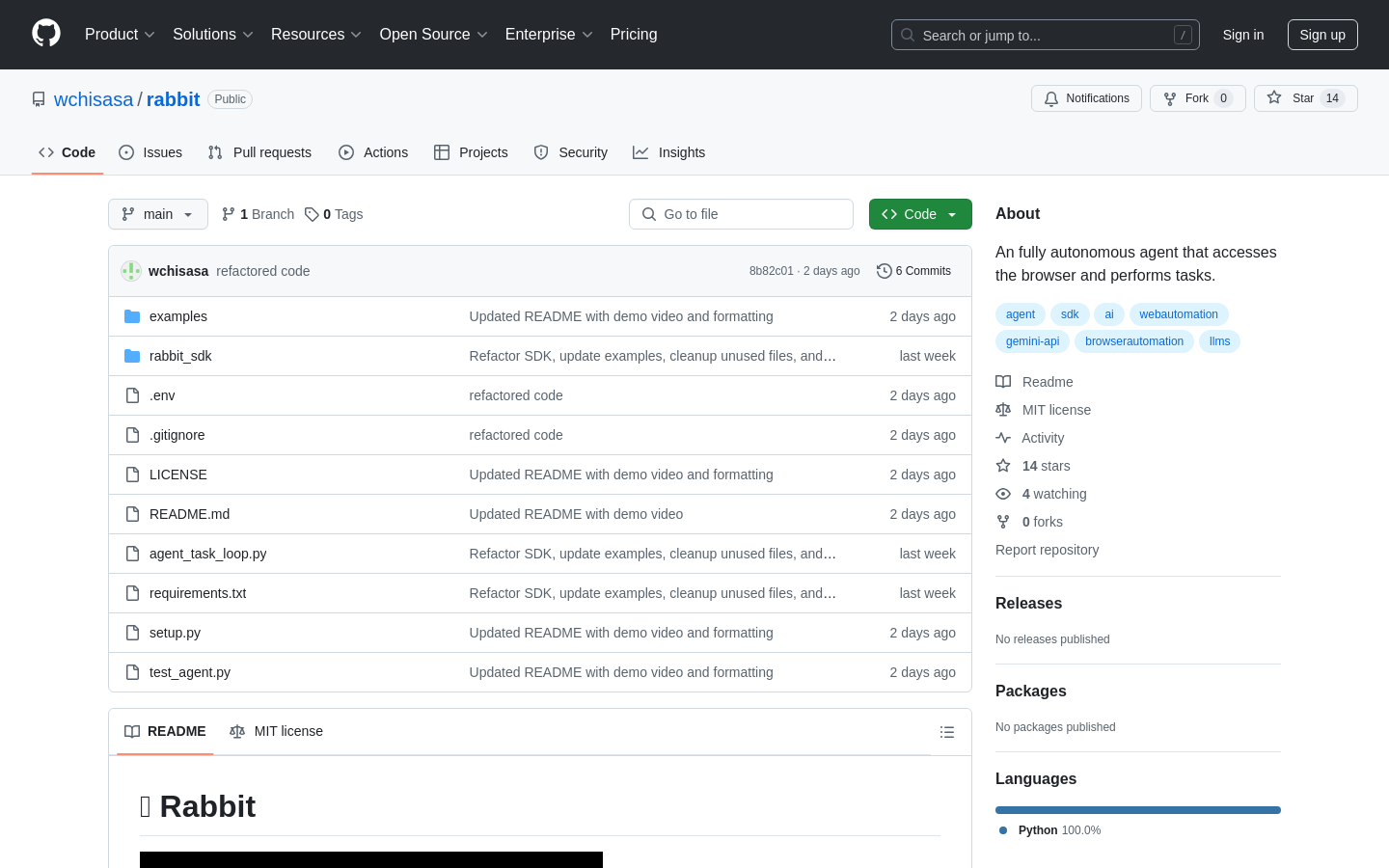Click the pulse icon beside Activity
The image size is (1389, 868).
tap(1003, 438)
